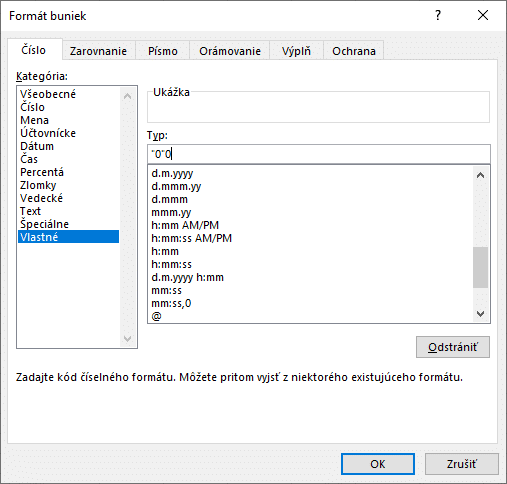Close the Formát buniek dialog
This screenshot has width=507, height=484.
[483, 15]
